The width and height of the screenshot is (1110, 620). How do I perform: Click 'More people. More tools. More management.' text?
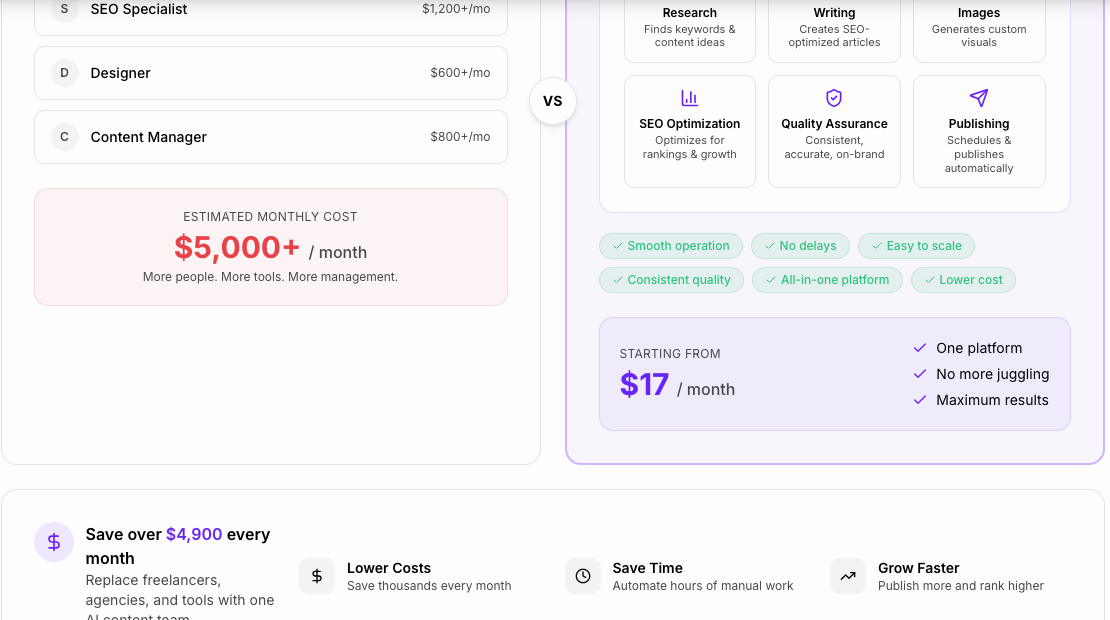tap(270, 277)
